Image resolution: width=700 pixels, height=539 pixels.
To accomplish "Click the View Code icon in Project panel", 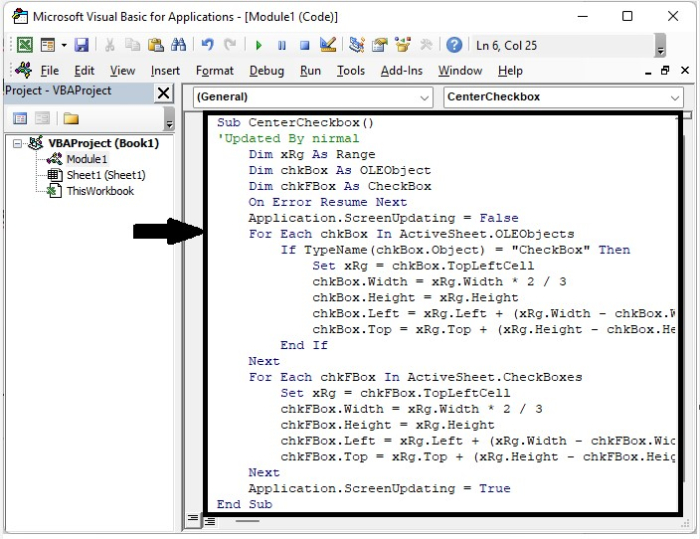I will pos(20,118).
